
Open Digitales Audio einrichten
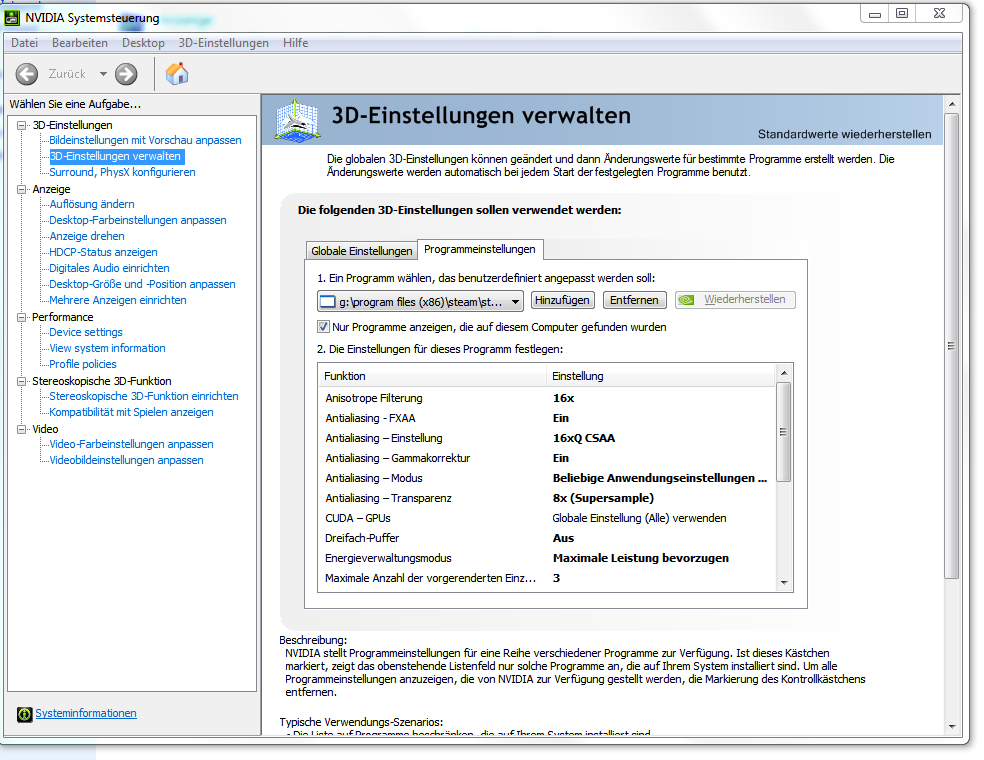click(109, 268)
